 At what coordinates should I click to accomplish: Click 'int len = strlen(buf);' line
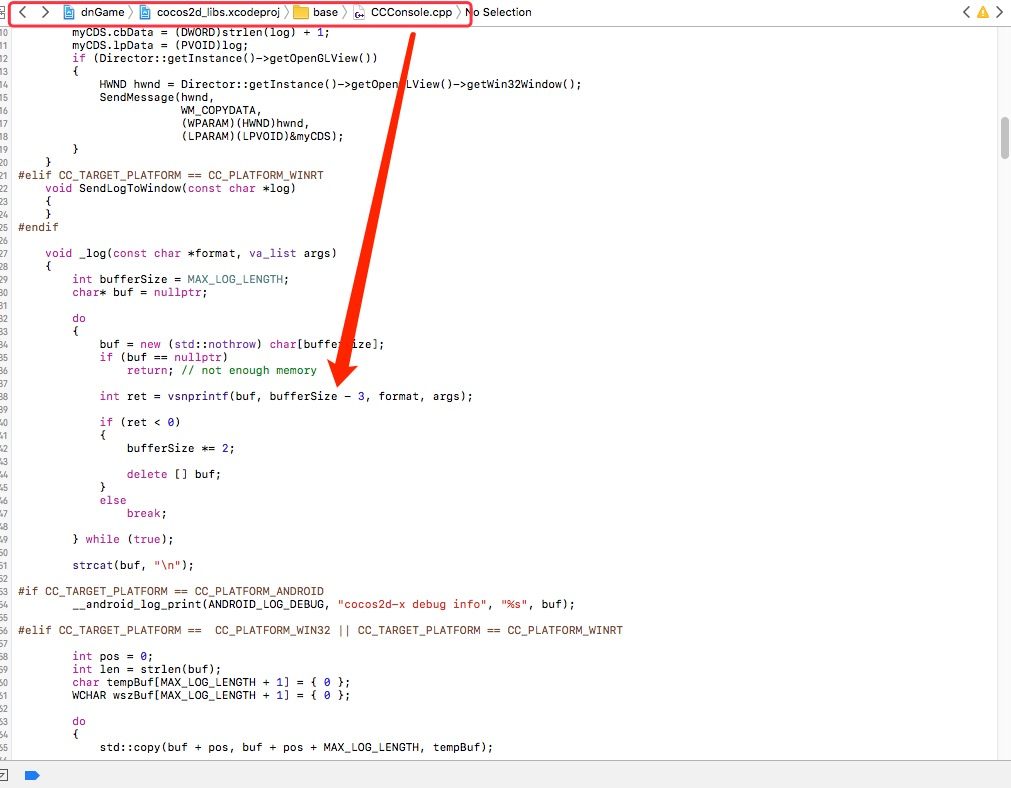pos(146,669)
